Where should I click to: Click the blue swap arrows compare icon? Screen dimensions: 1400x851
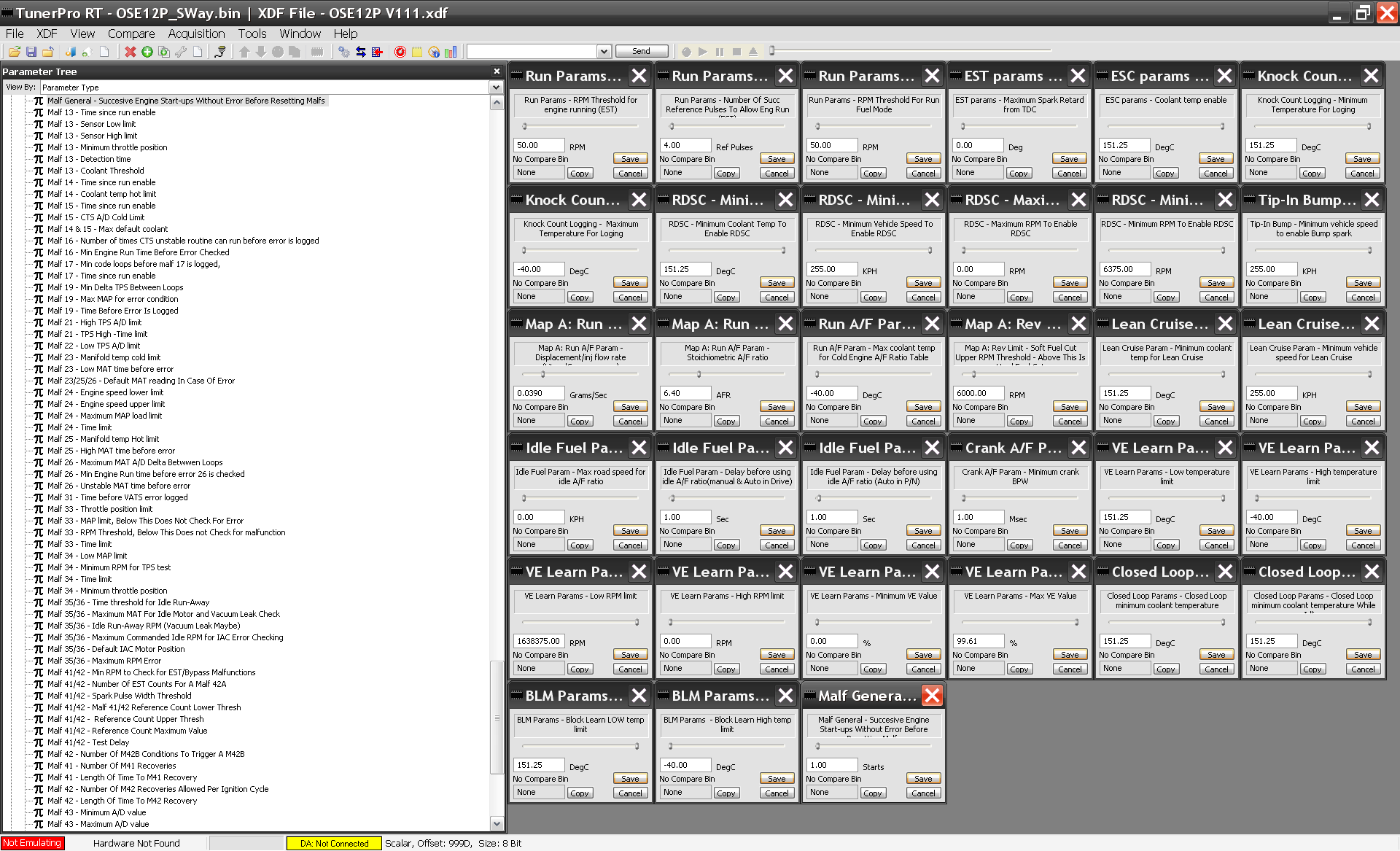[x=361, y=52]
